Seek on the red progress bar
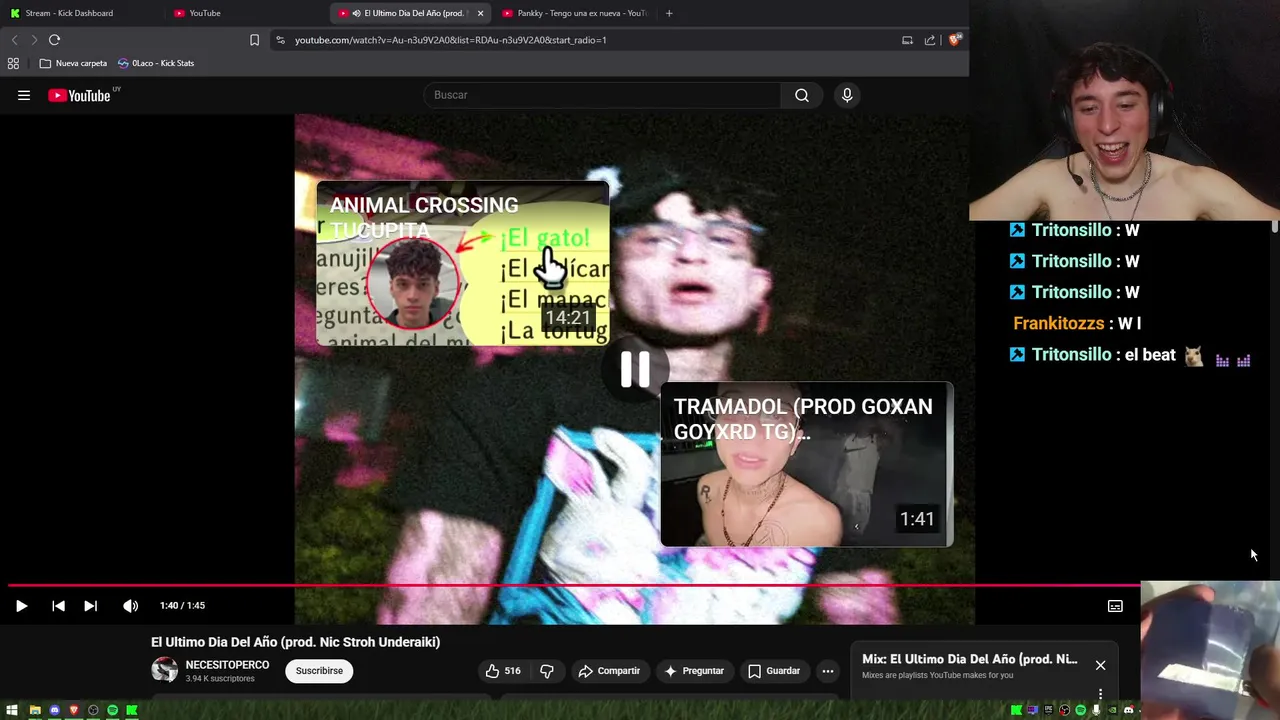 tap(573, 586)
